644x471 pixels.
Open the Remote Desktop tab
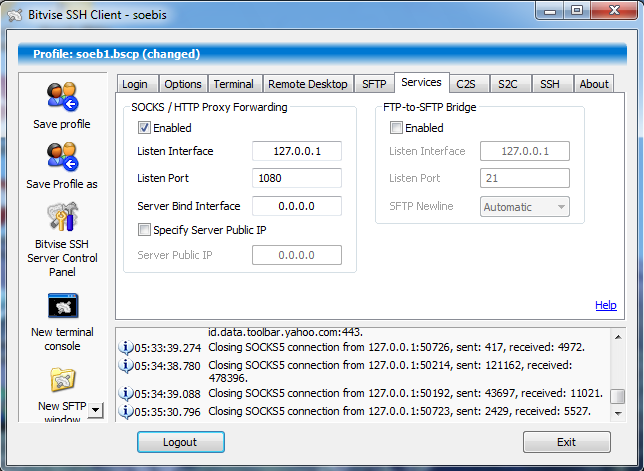(308, 84)
